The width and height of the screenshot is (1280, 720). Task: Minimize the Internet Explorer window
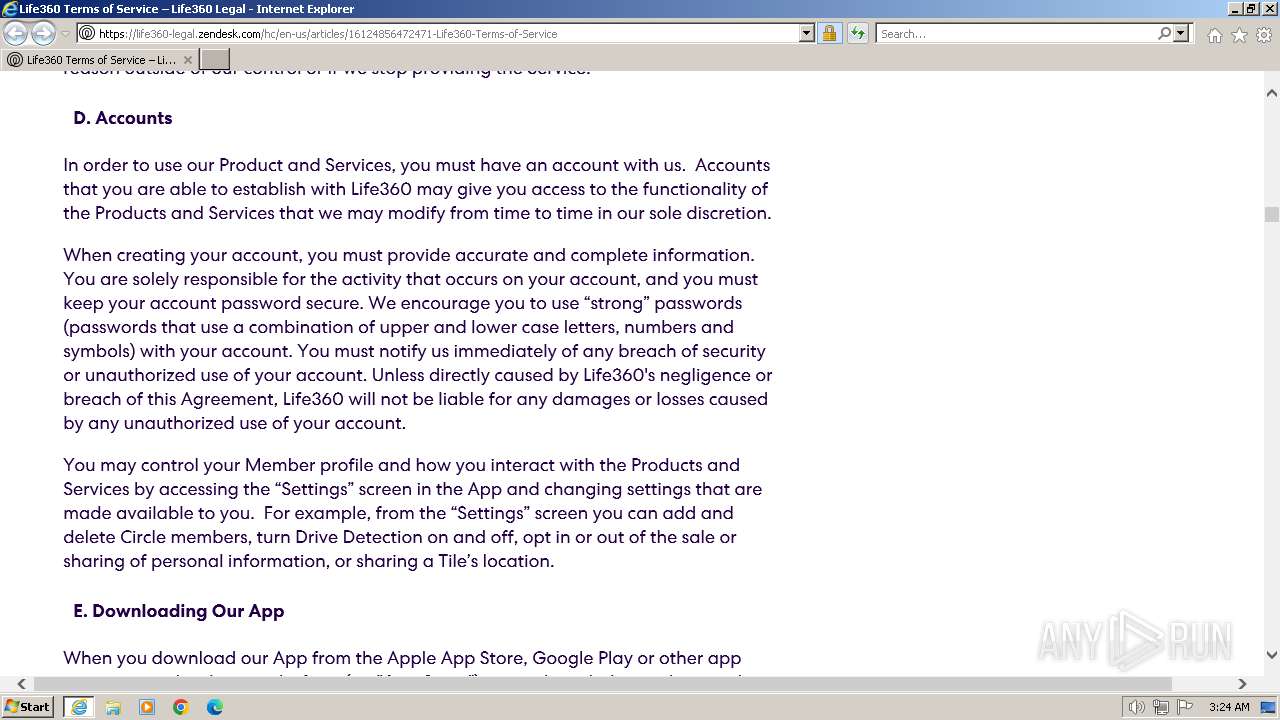point(1234,9)
